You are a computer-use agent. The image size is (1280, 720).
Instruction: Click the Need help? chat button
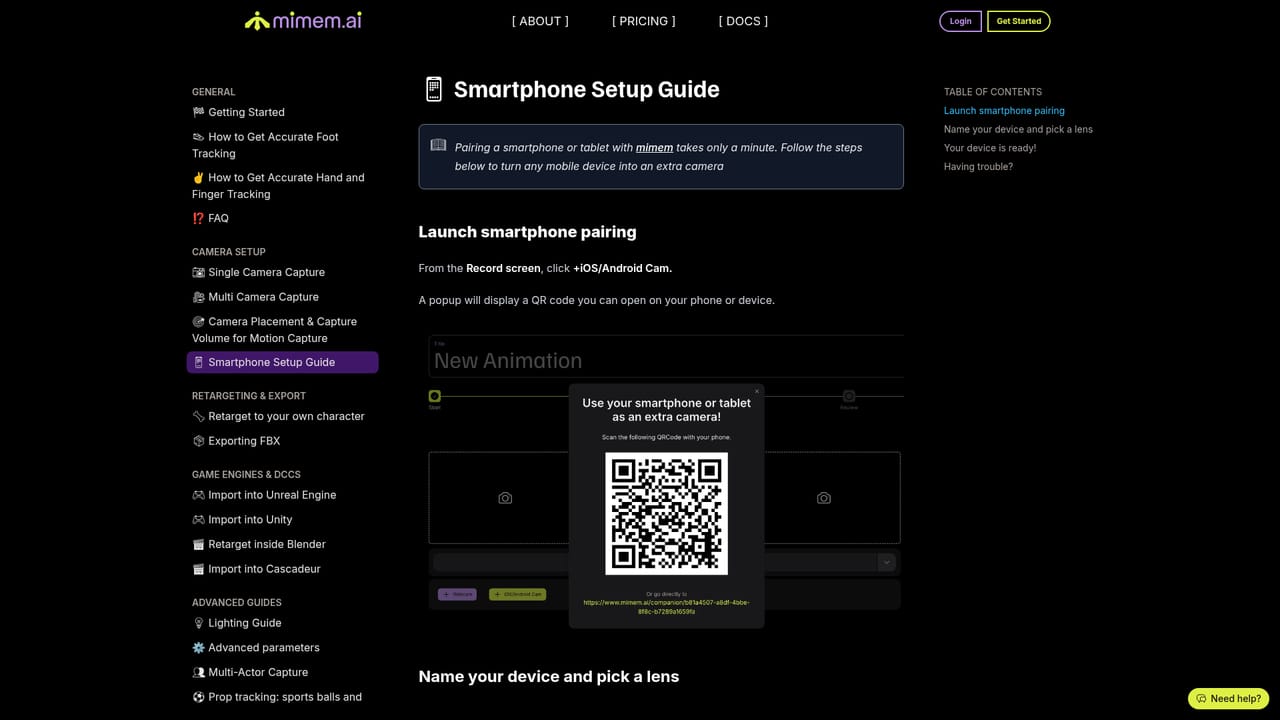coord(1228,698)
